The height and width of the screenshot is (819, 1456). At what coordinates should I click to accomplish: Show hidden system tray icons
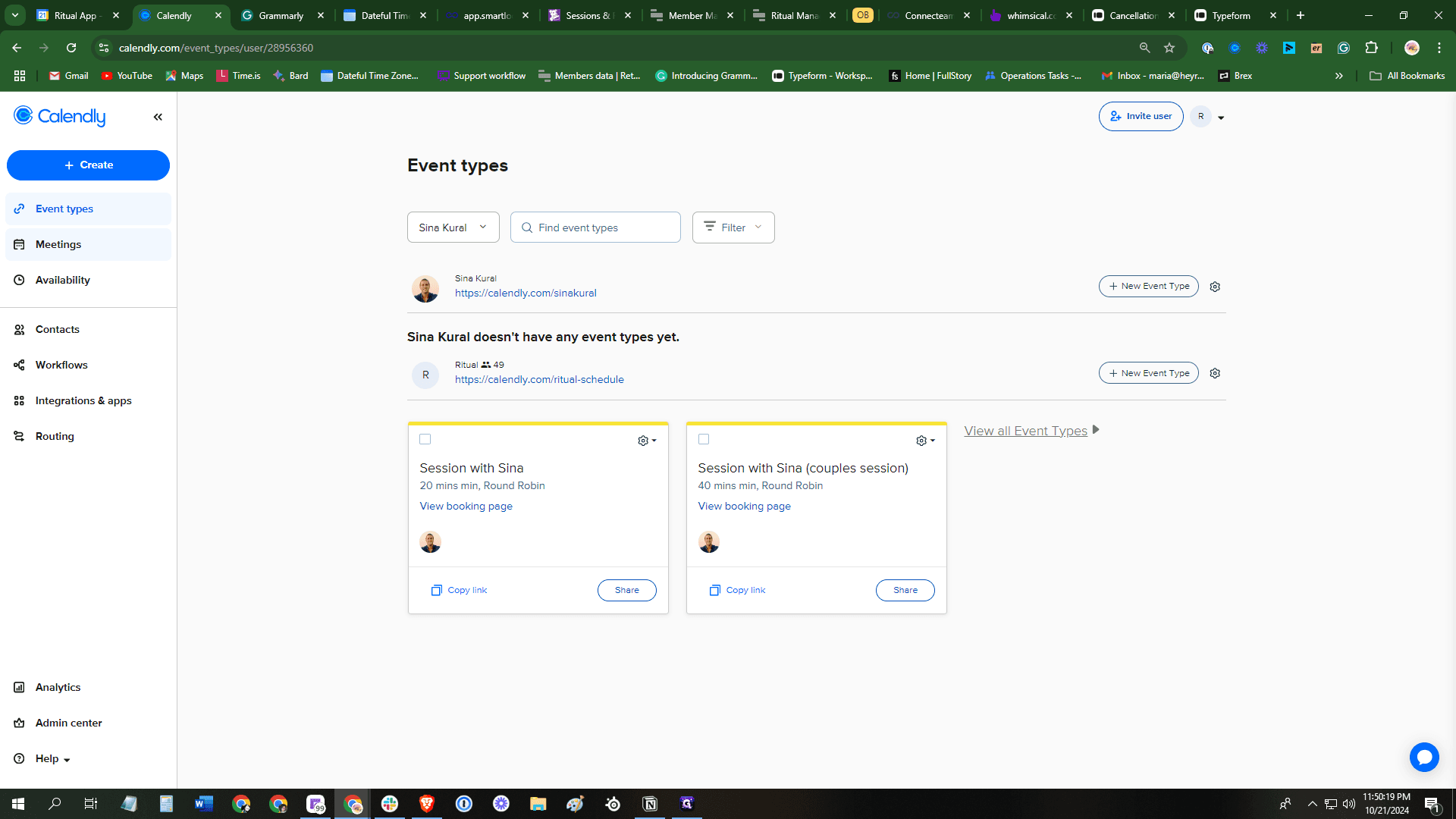click(1312, 804)
